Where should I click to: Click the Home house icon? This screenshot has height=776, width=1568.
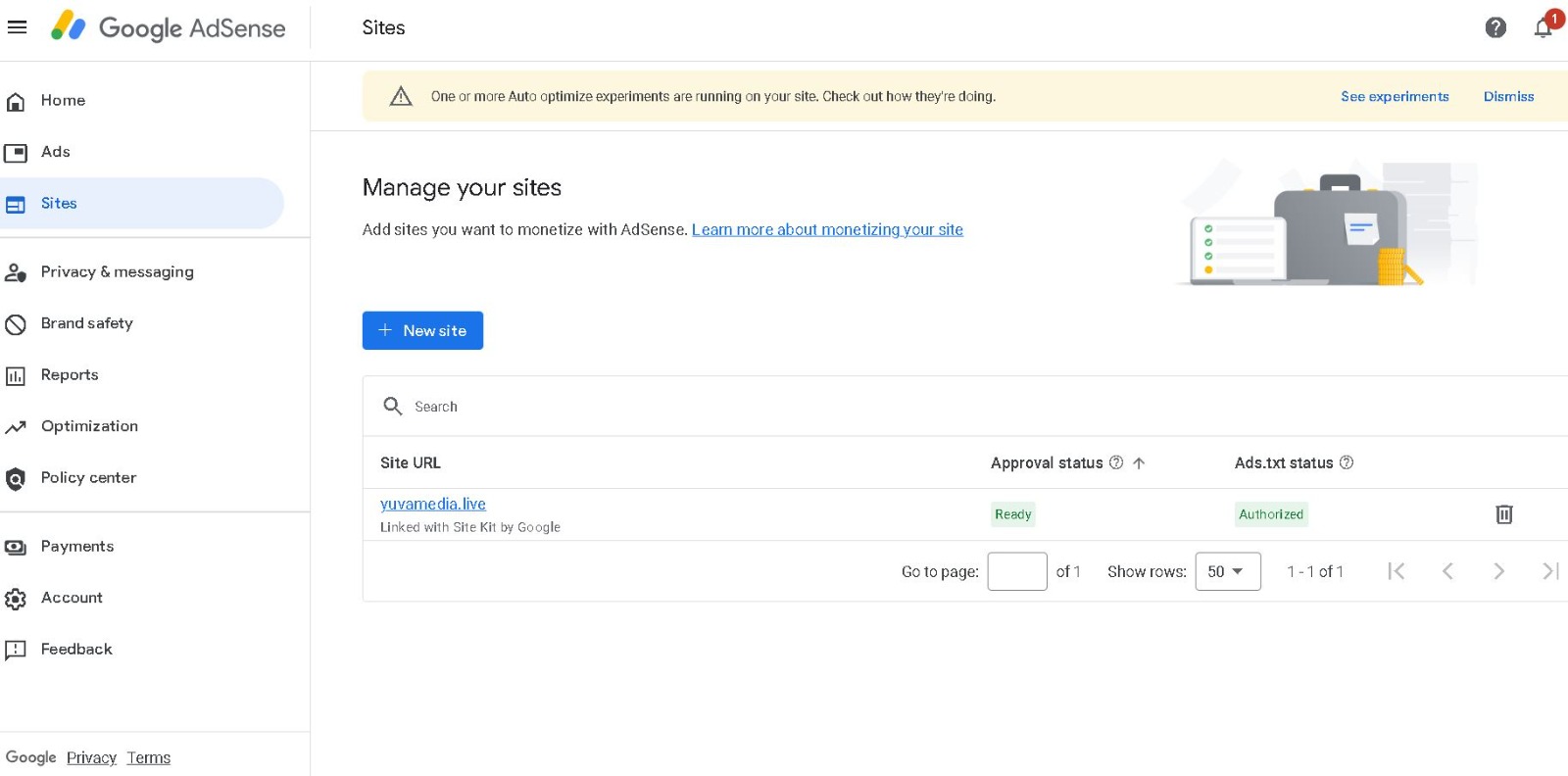16,101
